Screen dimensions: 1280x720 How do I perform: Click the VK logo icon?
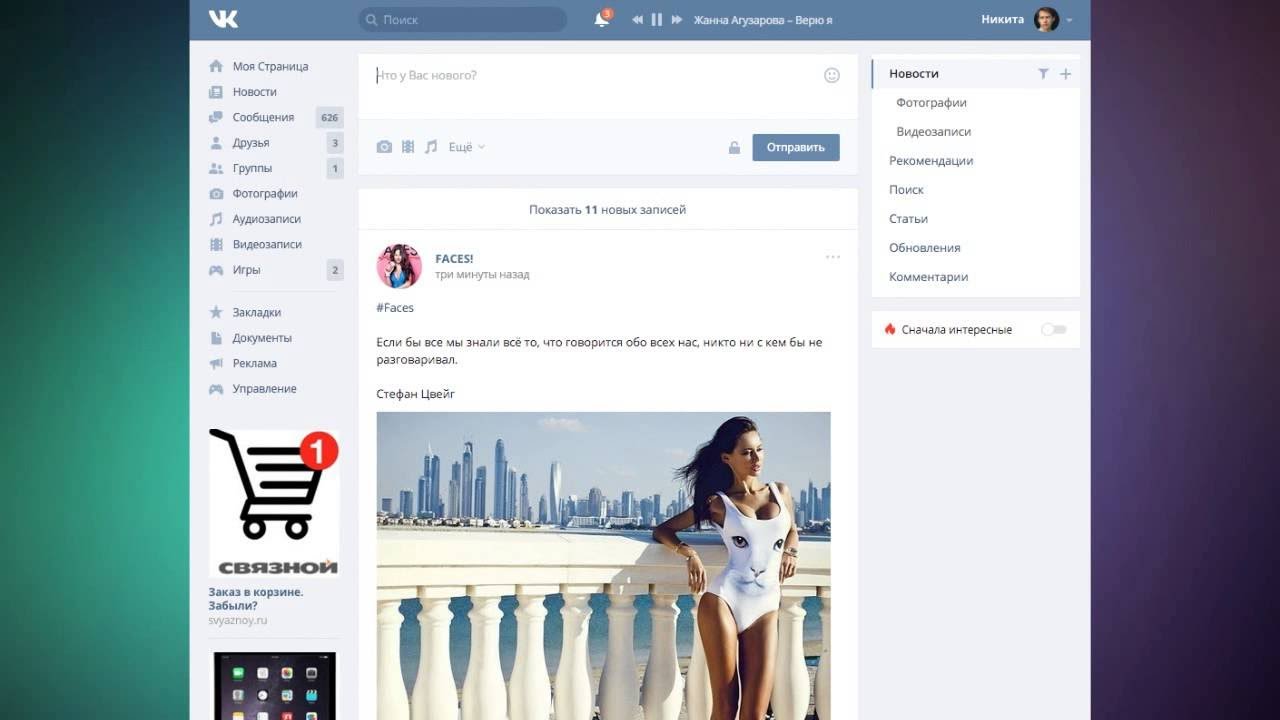click(x=223, y=19)
